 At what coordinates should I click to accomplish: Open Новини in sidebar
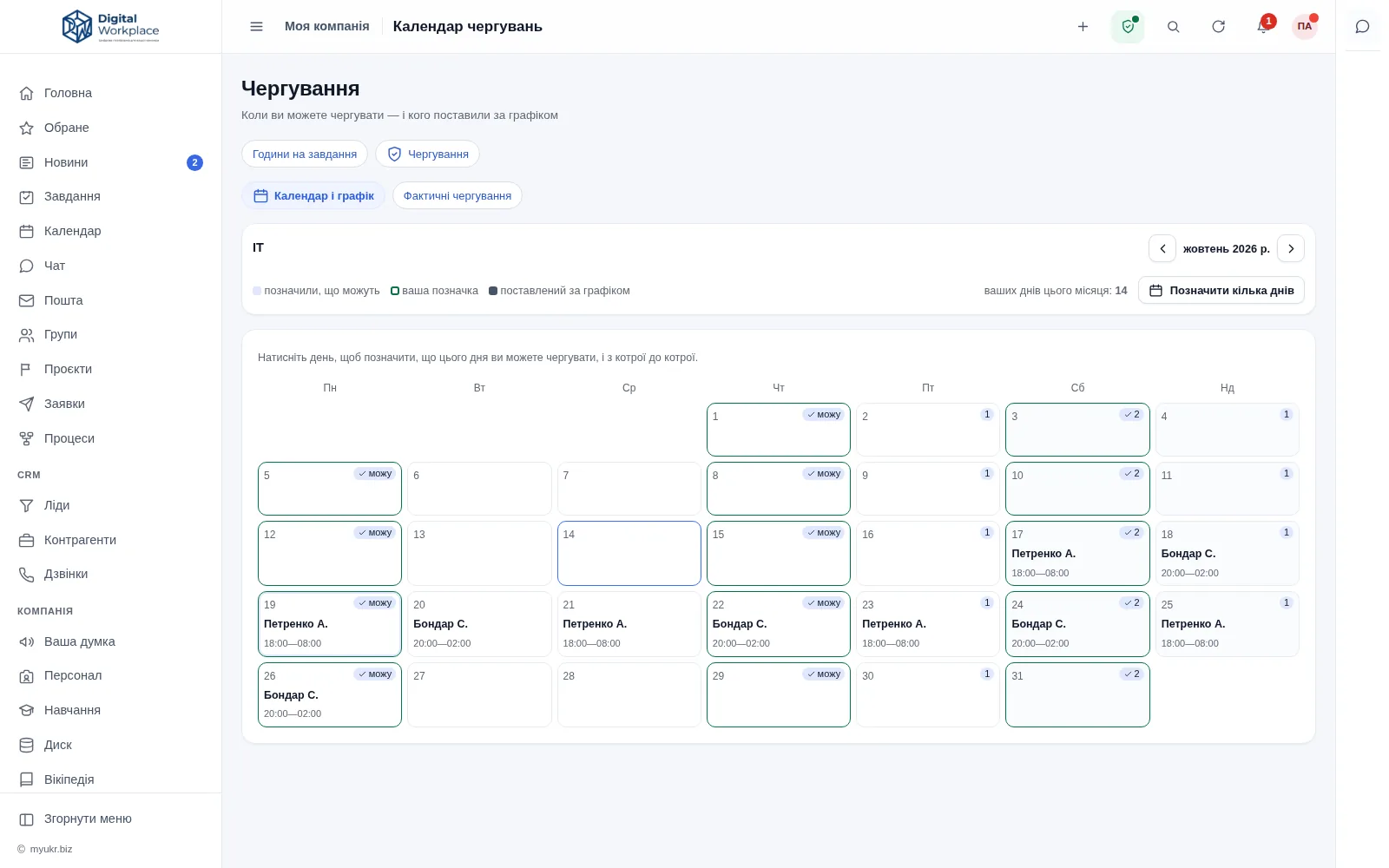(111, 162)
